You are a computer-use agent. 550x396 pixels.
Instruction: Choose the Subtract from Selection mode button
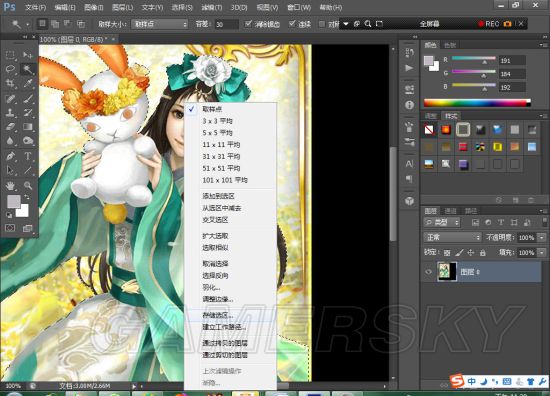[68, 24]
